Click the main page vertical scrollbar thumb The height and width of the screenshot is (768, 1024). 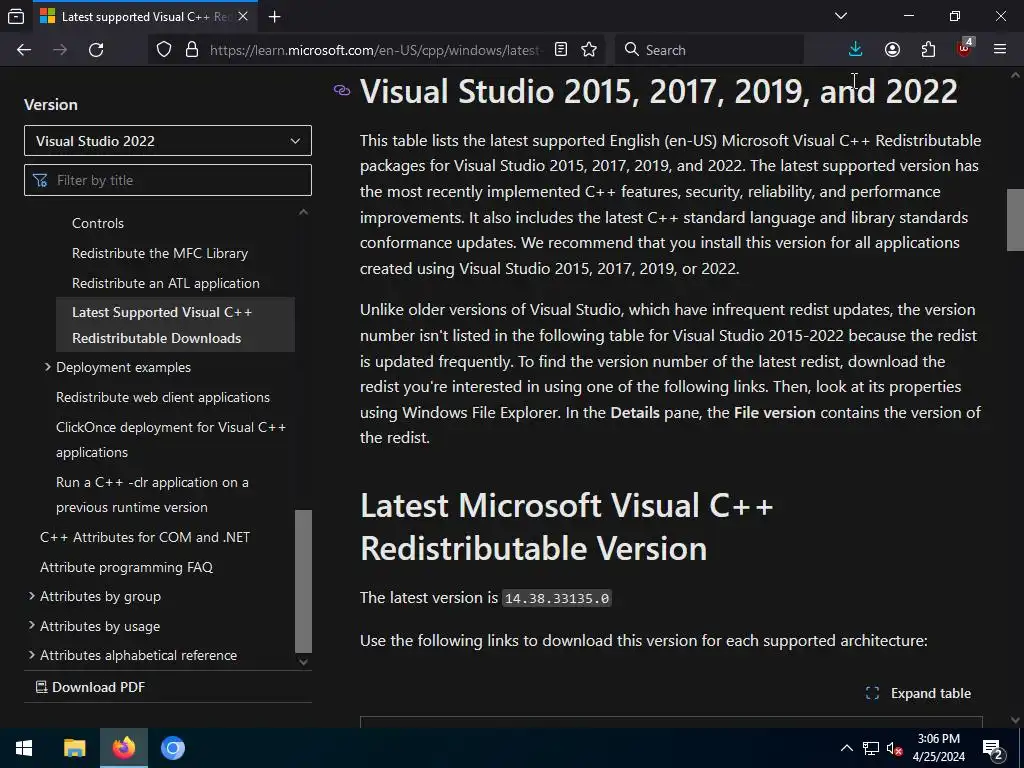click(1015, 220)
